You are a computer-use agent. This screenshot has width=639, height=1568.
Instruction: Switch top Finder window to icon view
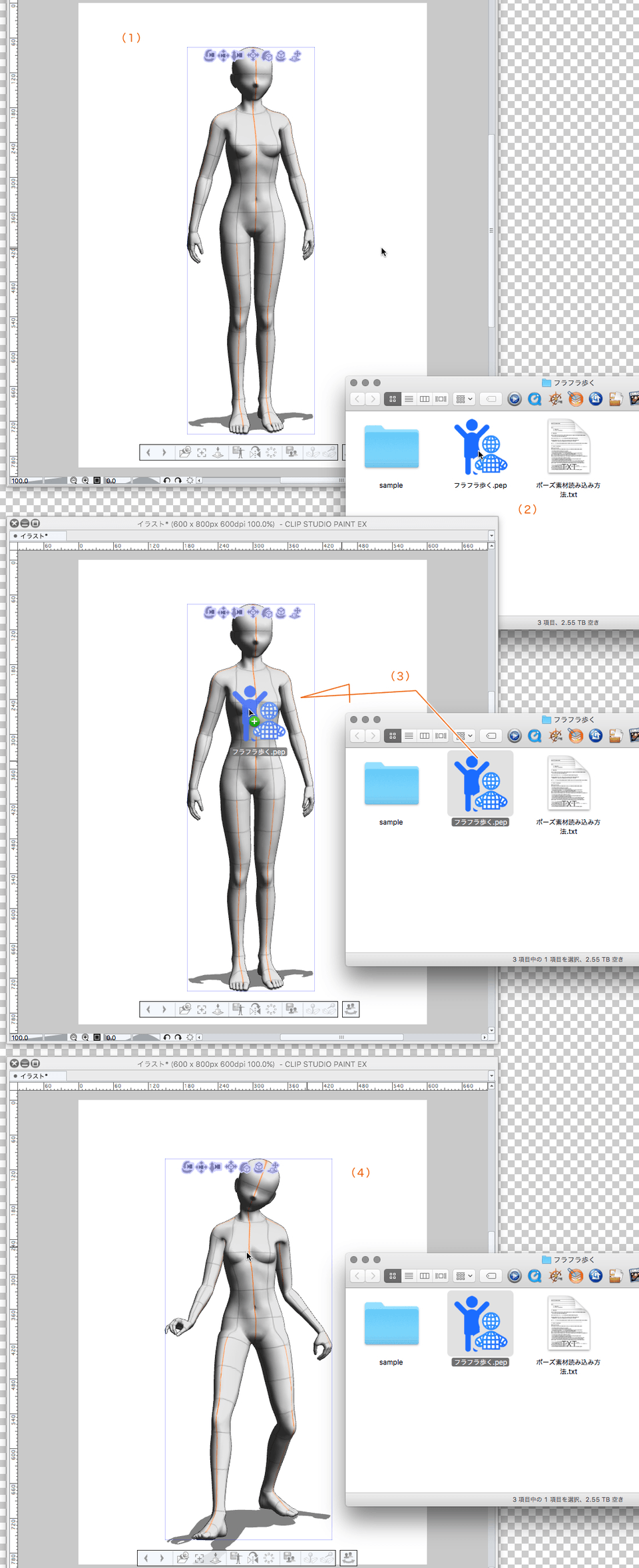(393, 399)
